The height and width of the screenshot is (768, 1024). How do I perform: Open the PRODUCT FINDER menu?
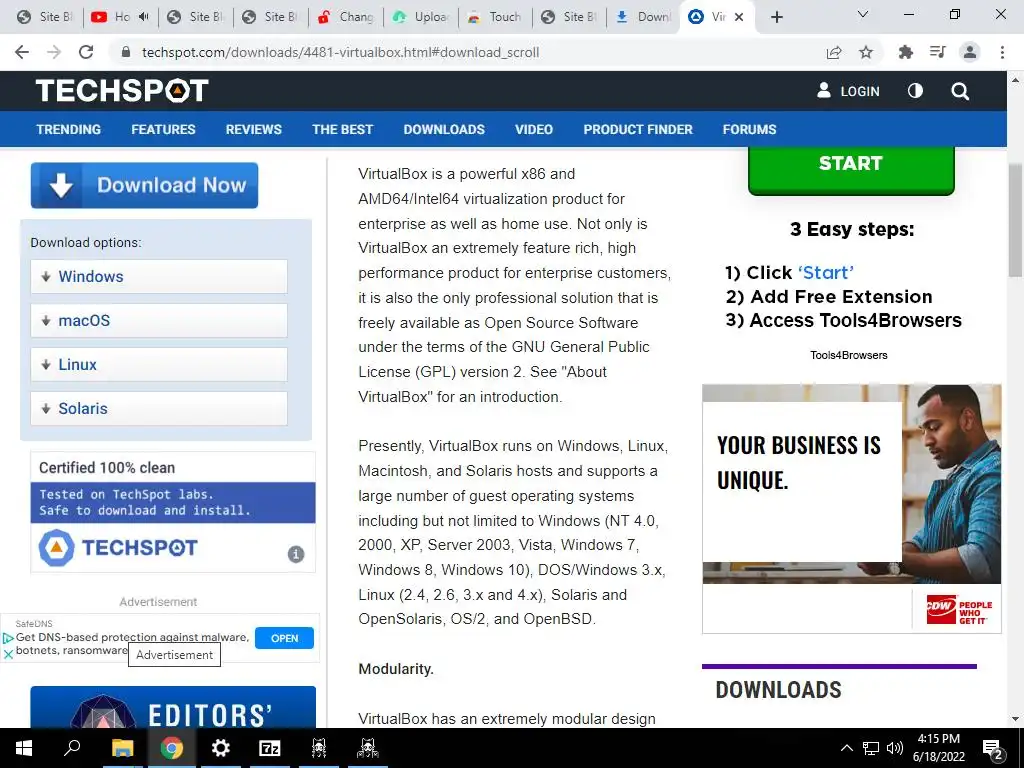point(638,129)
